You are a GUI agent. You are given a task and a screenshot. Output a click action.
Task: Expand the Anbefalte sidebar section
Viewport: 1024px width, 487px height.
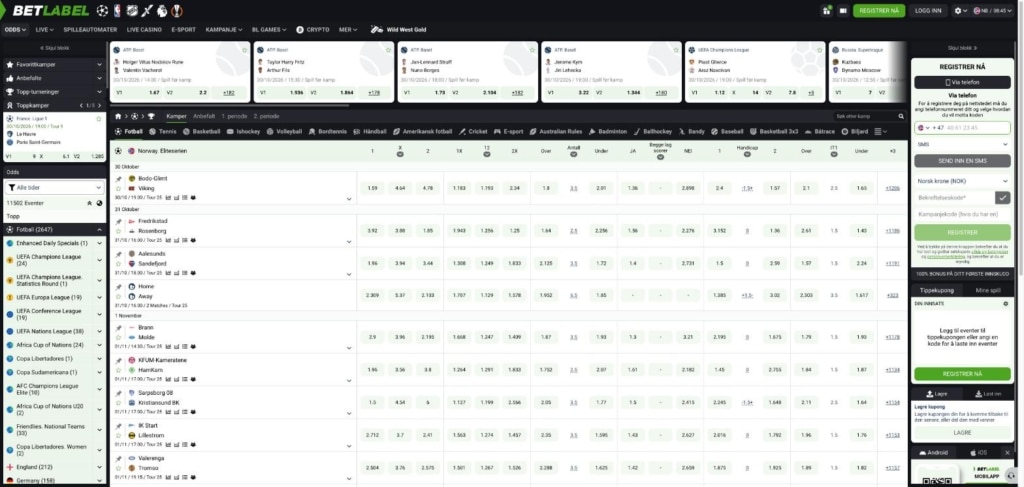pyautogui.click(x=54, y=78)
